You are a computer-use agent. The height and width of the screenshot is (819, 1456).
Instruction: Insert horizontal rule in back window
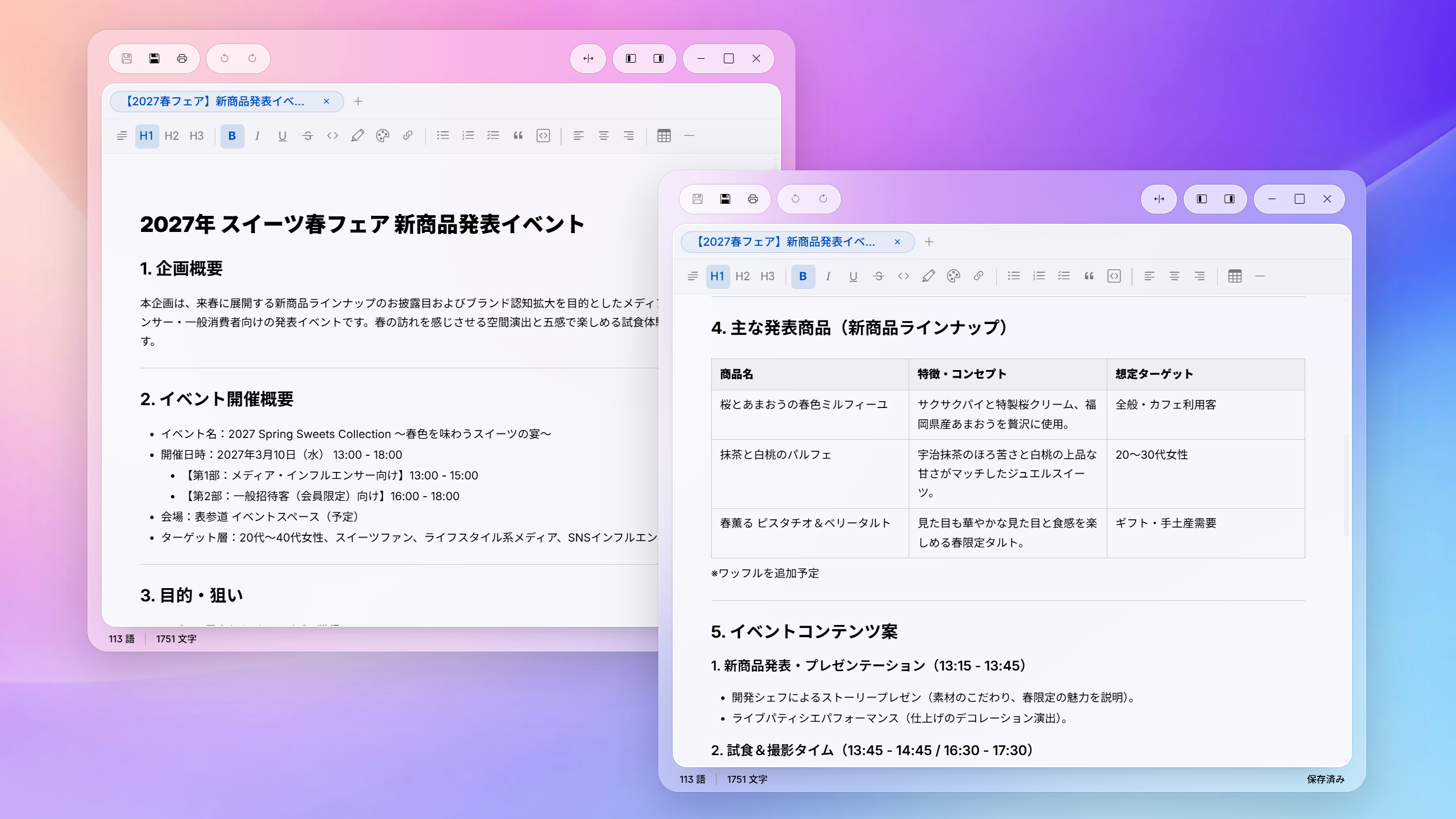(x=689, y=136)
